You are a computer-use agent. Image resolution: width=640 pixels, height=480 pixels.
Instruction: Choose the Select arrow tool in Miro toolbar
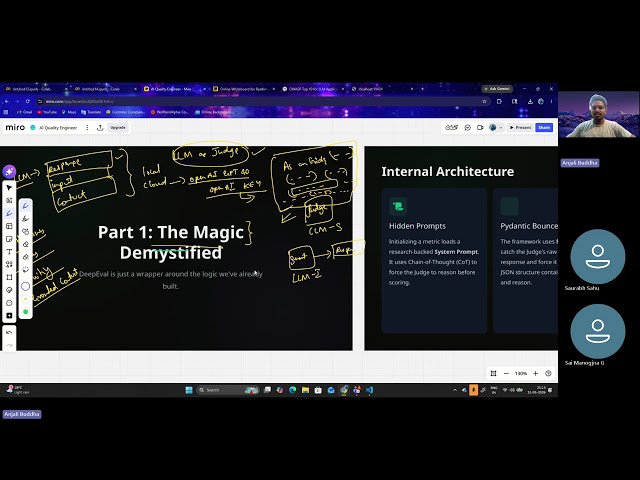click(x=9, y=188)
